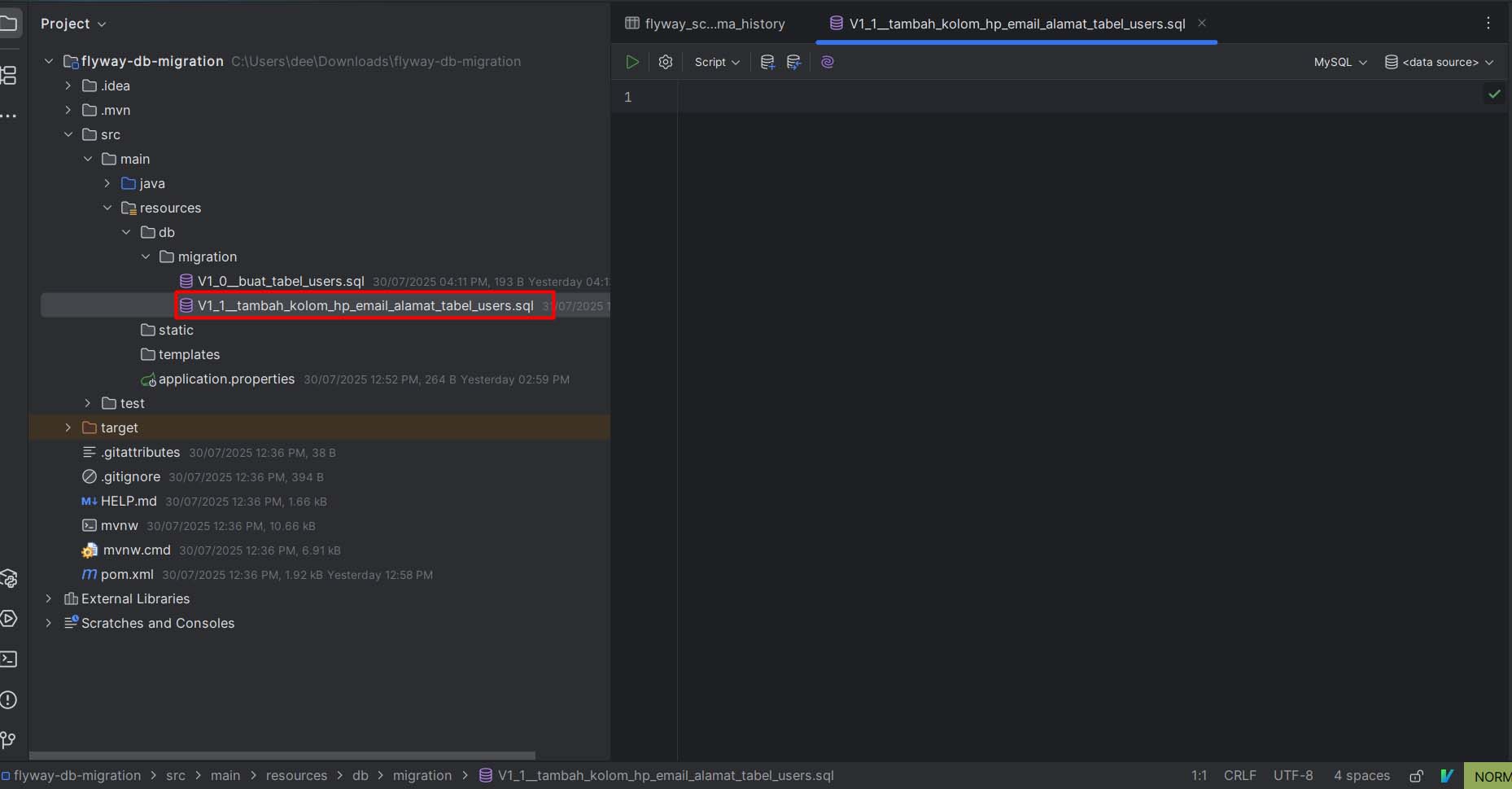Select V1_1__tambah_kolom_hp_email_alamat_tabel_users.sql in tree
Screen dimensions: 1512x789
point(365,305)
